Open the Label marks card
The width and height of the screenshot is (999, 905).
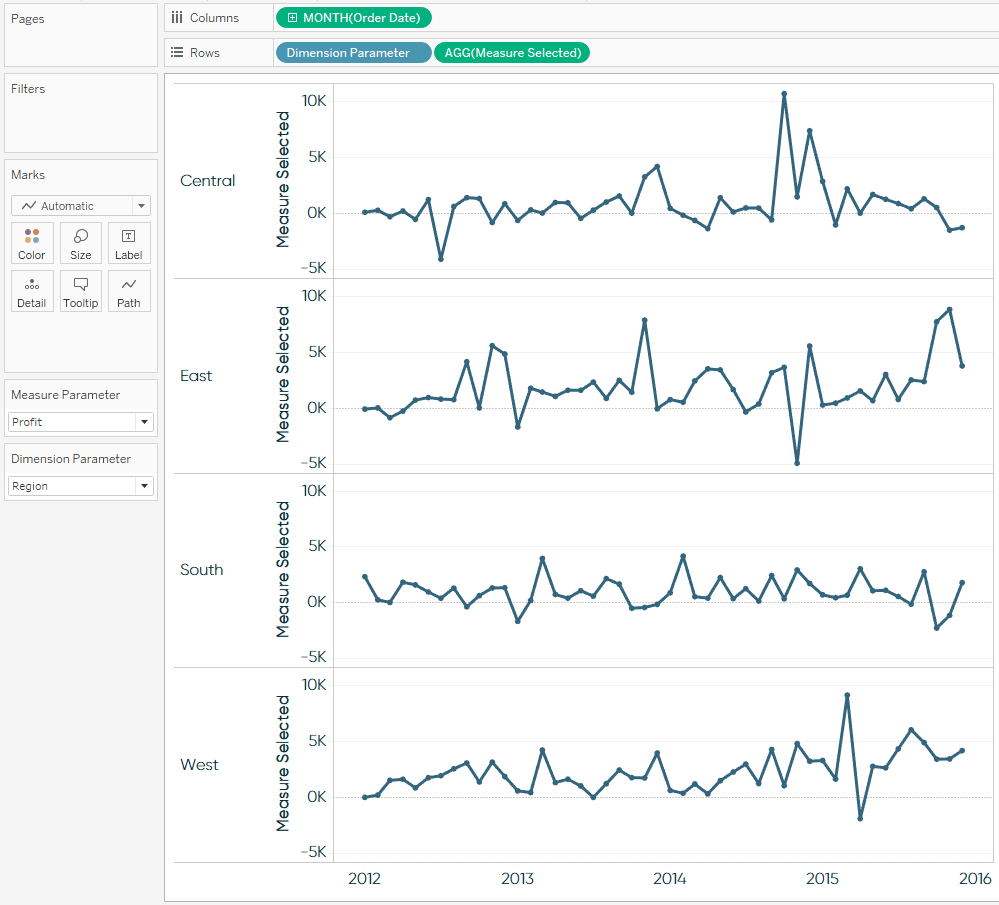[x=128, y=243]
